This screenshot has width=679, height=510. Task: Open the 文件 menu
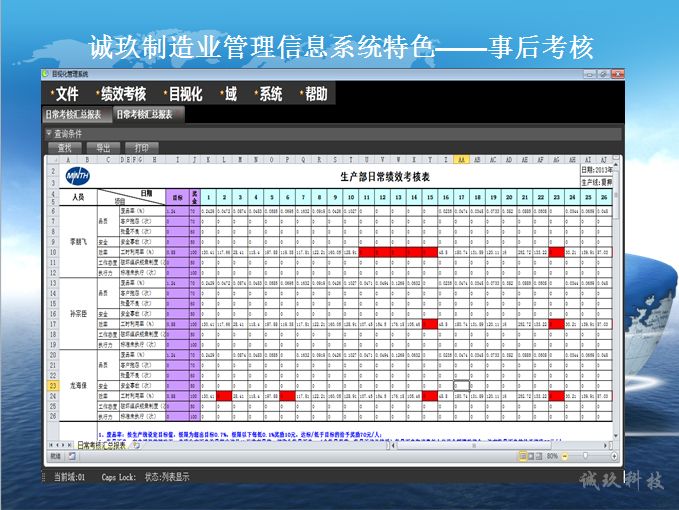coord(64,94)
